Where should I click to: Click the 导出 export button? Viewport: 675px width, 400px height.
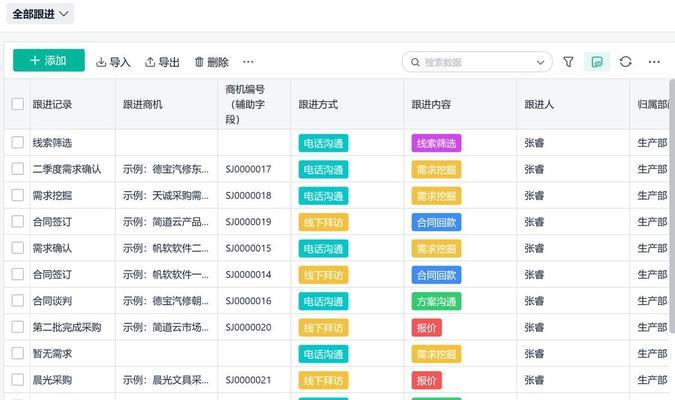(x=162, y=62)
